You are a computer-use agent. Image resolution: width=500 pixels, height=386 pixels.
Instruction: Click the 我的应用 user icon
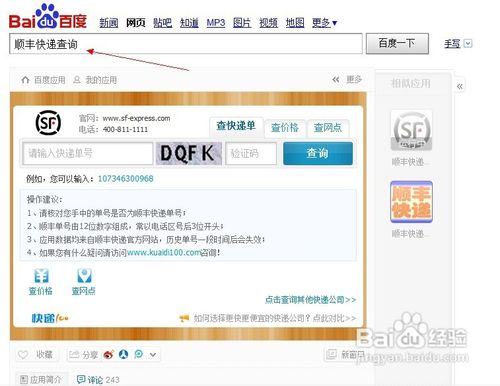coord(77,80)
